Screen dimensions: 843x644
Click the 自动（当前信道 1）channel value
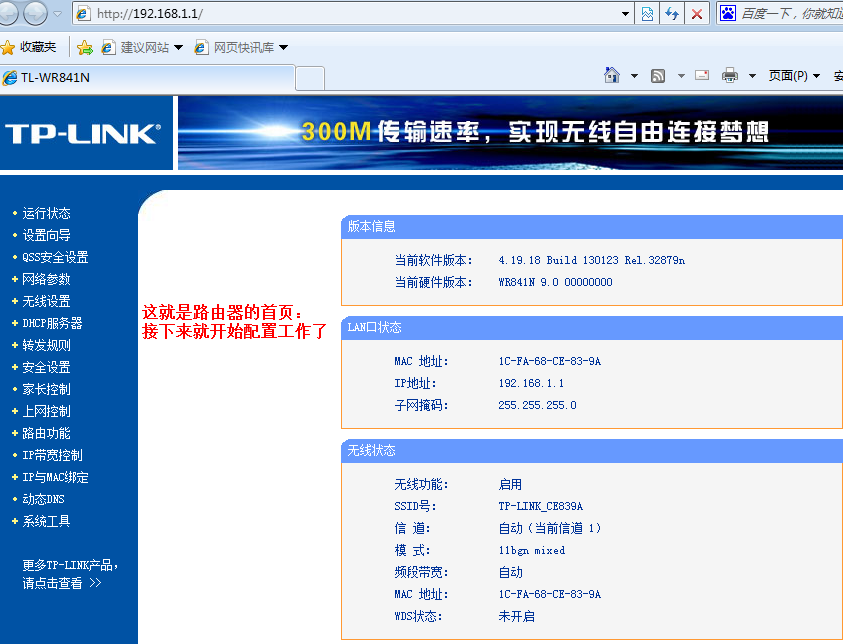[x=549, y=529]
